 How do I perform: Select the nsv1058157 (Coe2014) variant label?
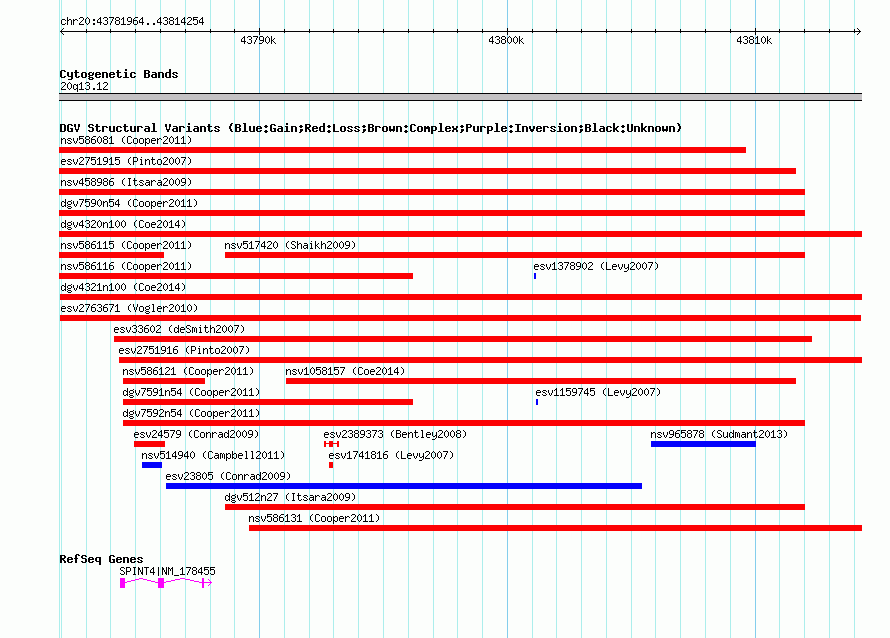pos(345,371)
